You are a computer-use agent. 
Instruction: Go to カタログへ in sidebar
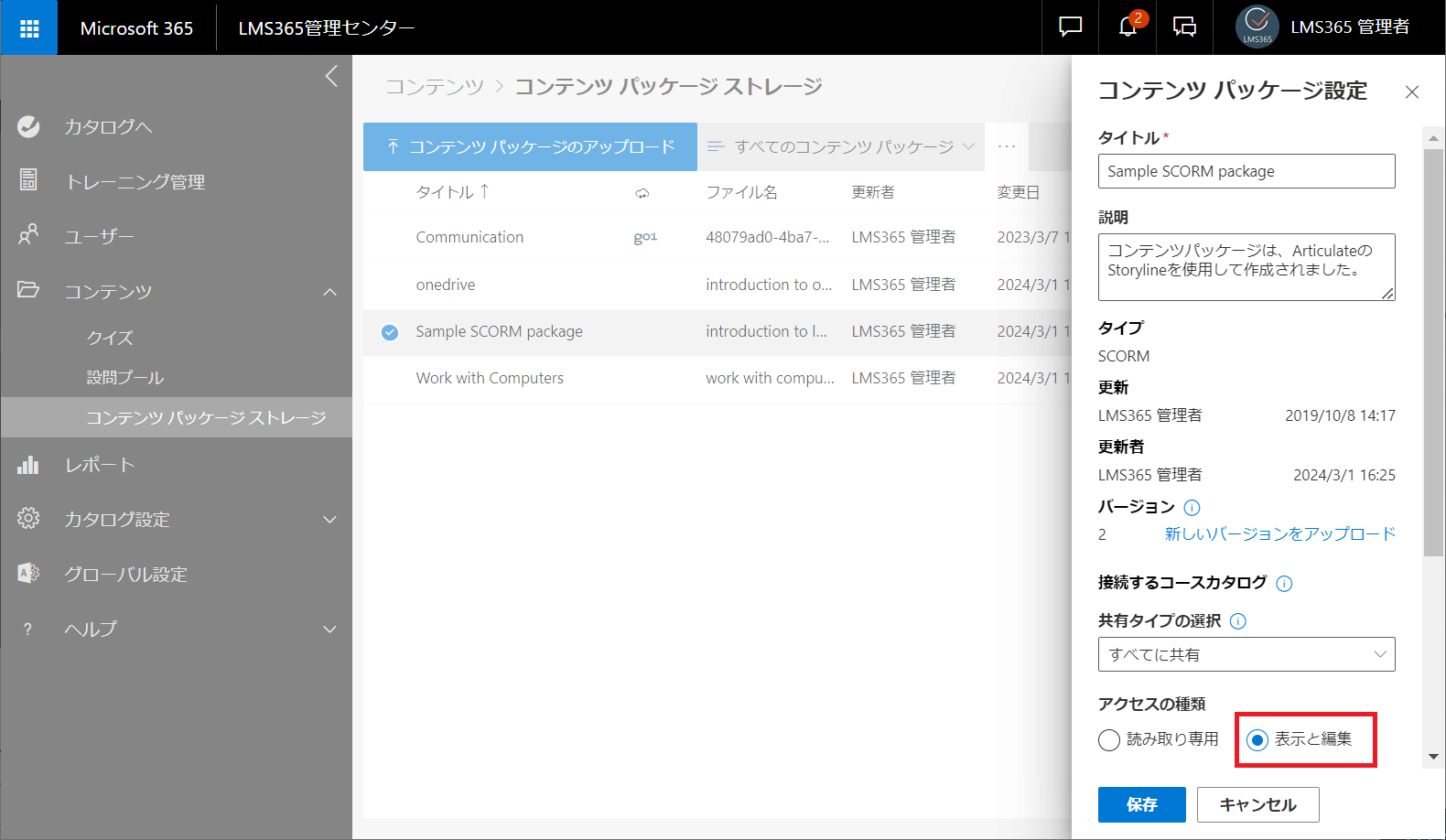point(108,127)
